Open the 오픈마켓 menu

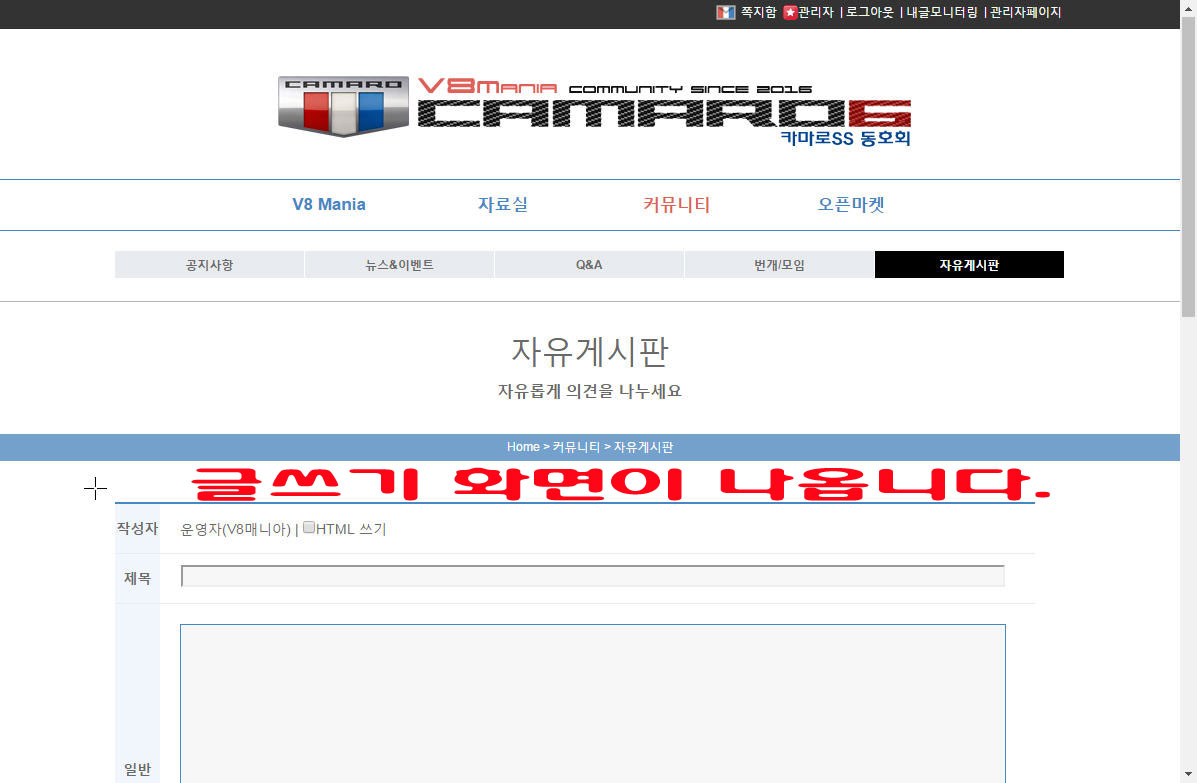850,205
